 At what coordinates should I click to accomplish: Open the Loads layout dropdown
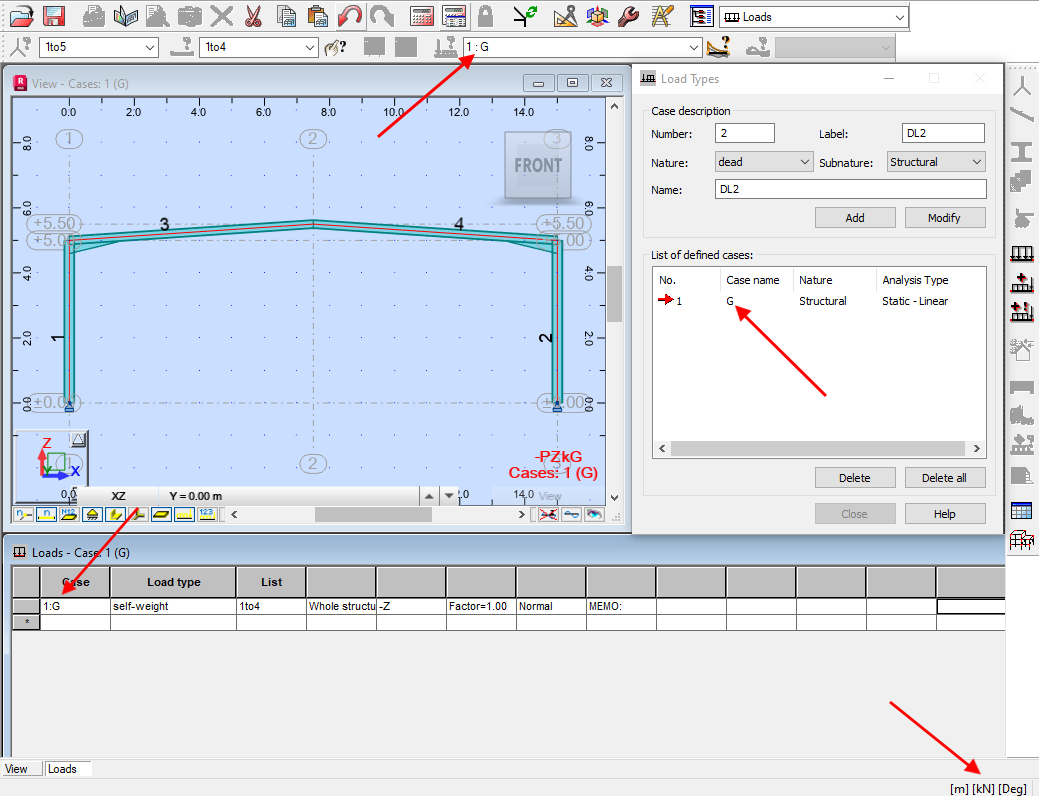point(899,17)
